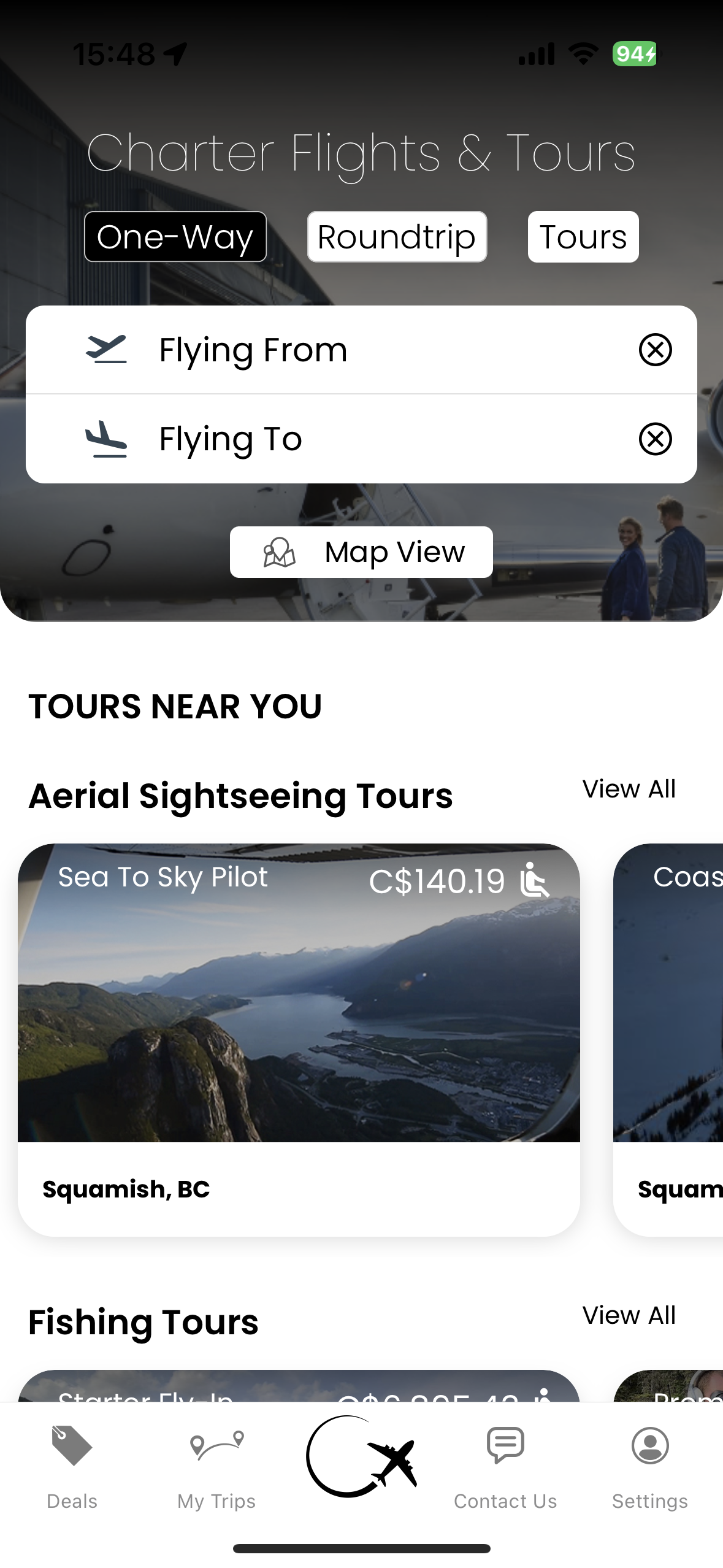Select the One-Way trip option
The image size is (723, 1568).
point(175,237)
